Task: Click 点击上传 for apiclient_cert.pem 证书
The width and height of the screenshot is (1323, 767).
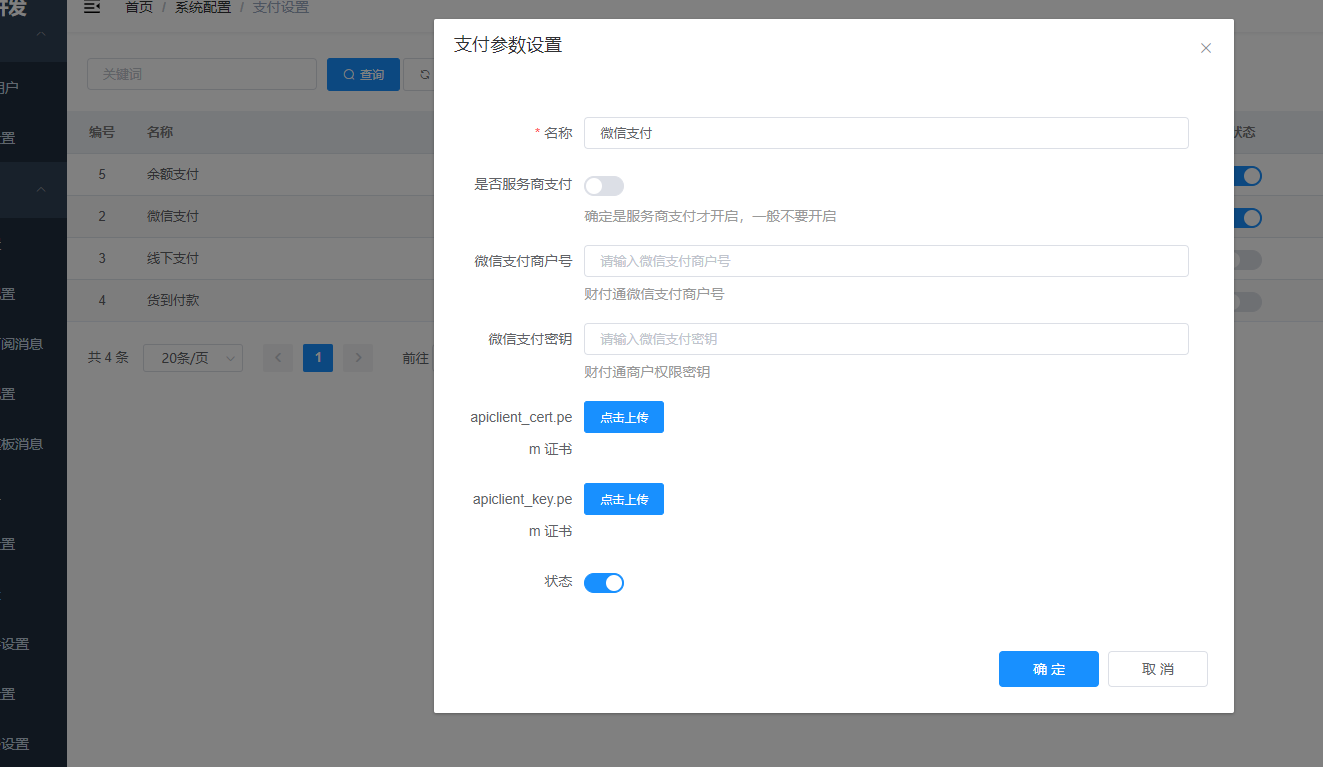Action: [624, 417]
